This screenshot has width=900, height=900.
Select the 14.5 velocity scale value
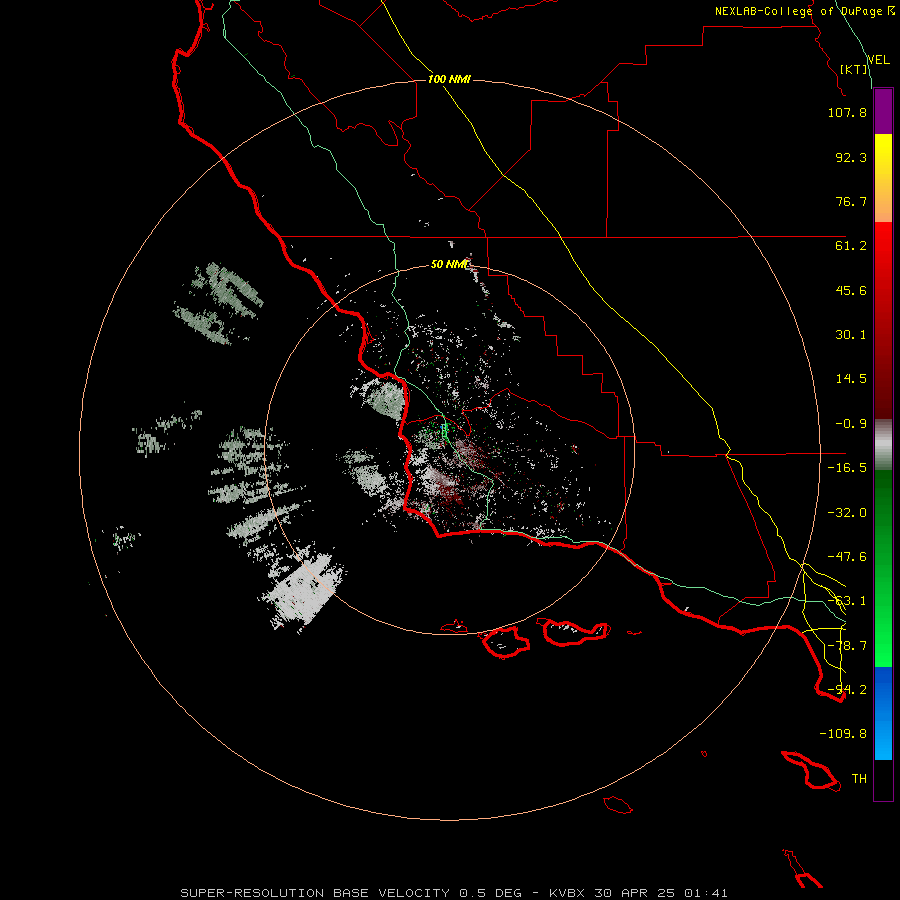click(x=851, y=379)
